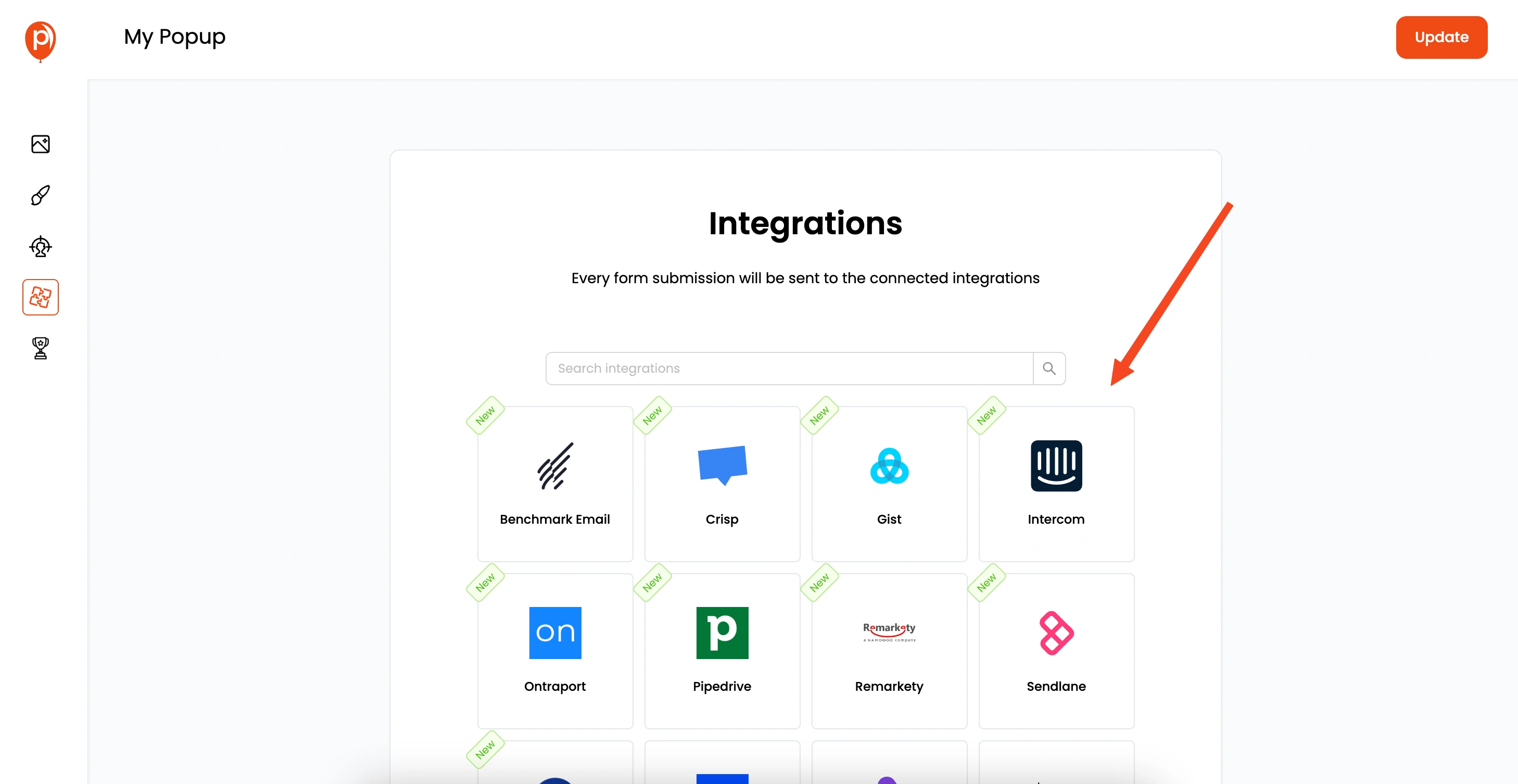Click the image/media panel icon
This screenshot has width=1518, height=784.
[x=40, y=144]
